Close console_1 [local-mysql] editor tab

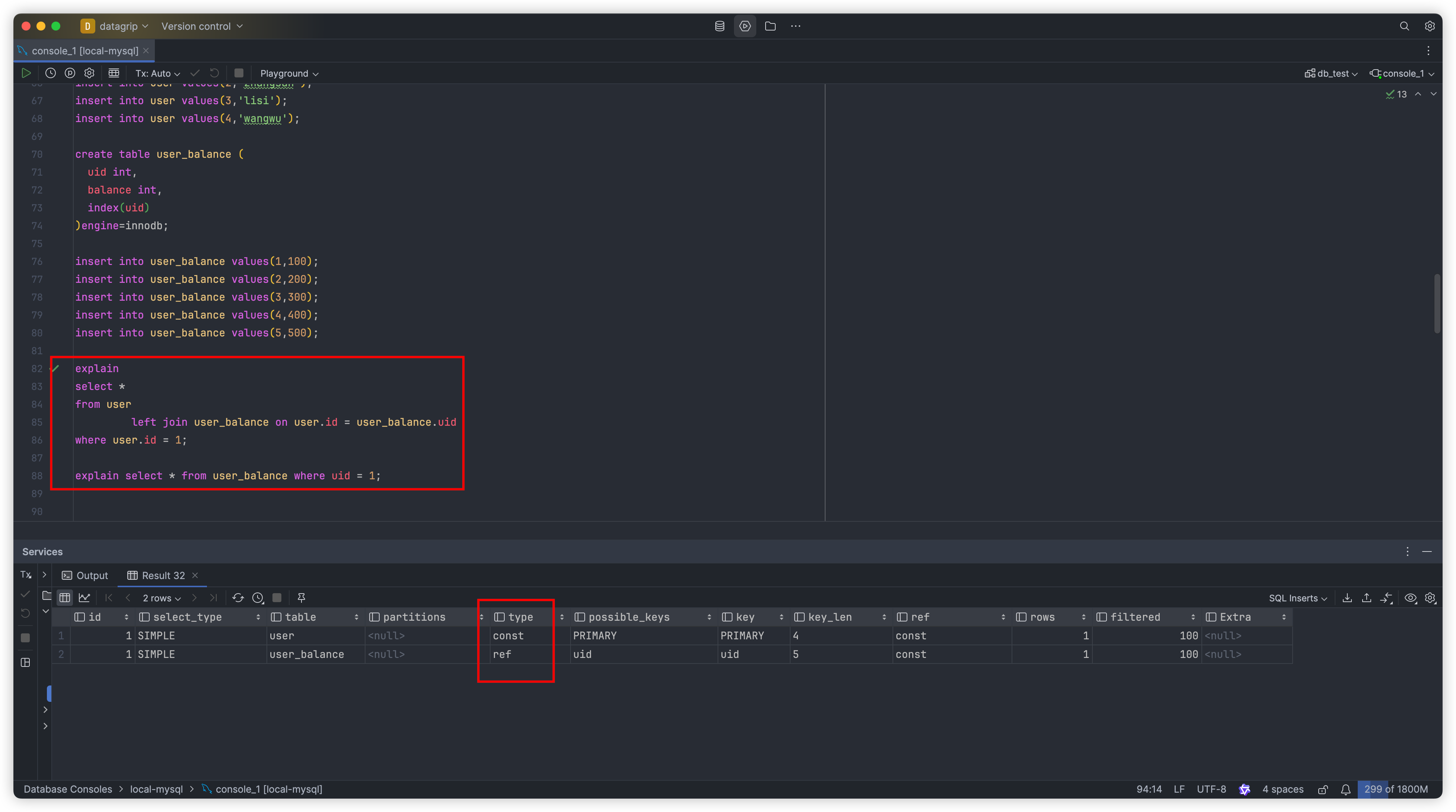click(x=146, y=51)
